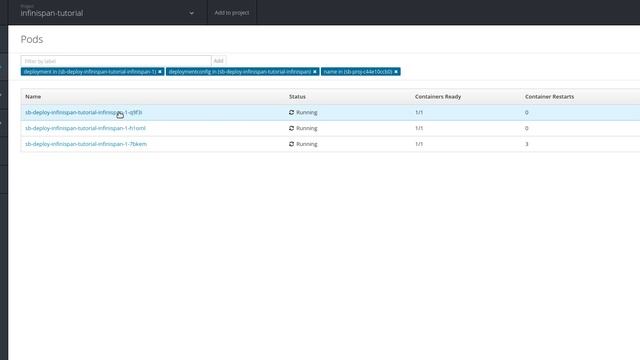Click the Add to project button

pos(232,13)
